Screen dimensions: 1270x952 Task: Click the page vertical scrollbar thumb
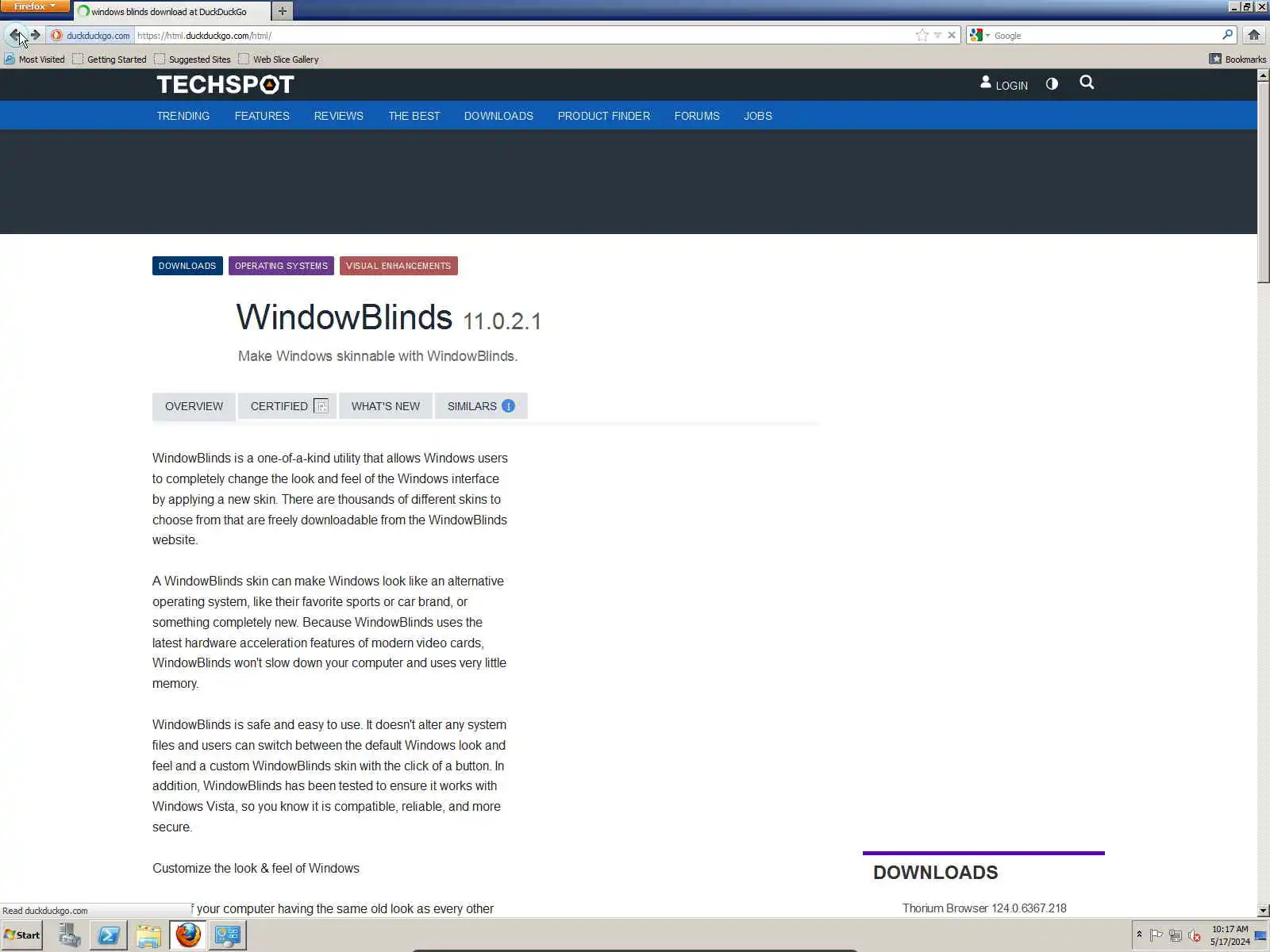tap(1263, 182)
